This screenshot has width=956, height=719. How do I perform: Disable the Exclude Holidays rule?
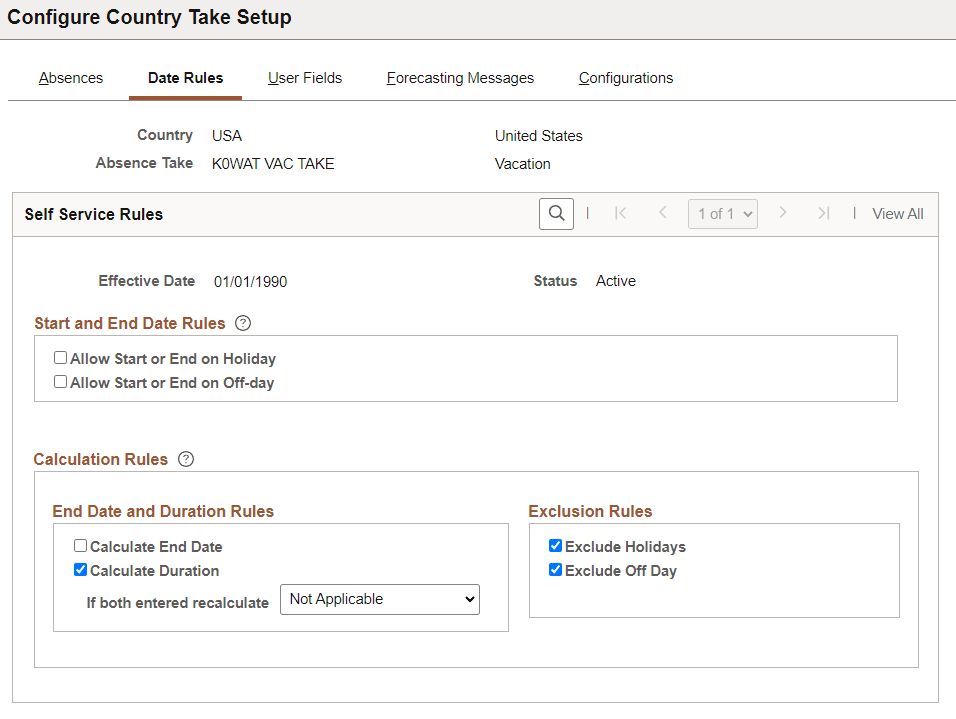point(555,545)
